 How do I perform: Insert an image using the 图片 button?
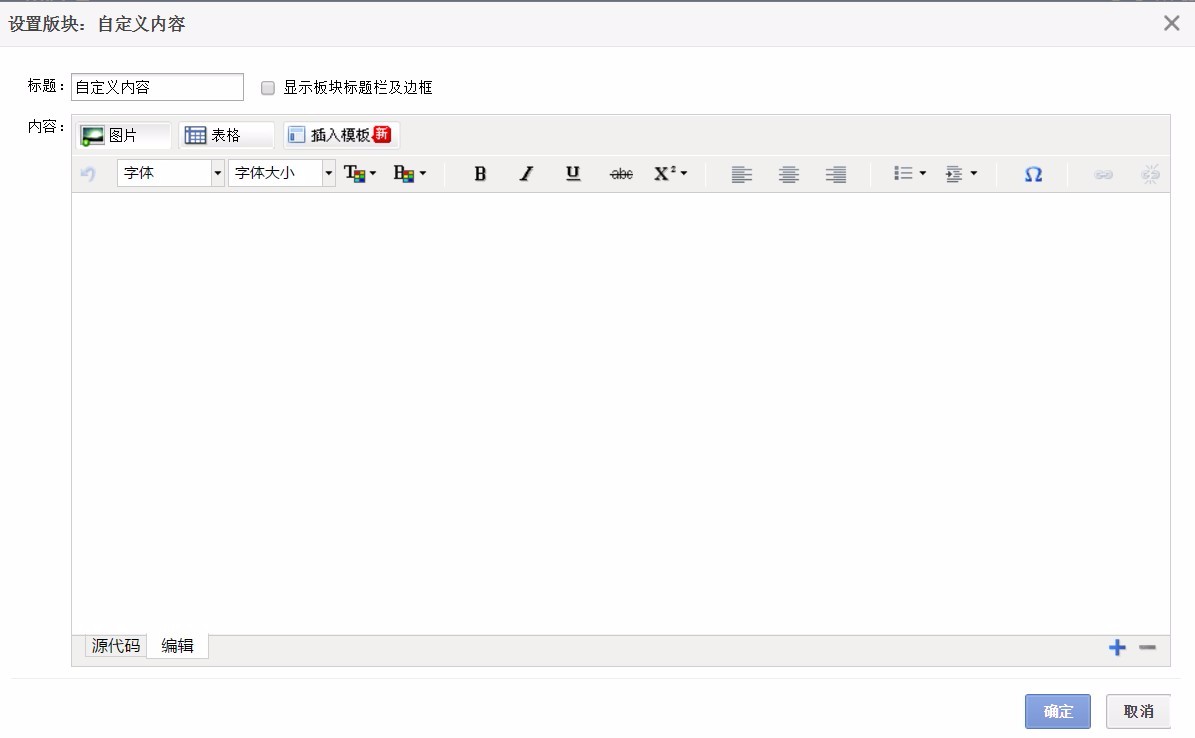click(123, 134)
